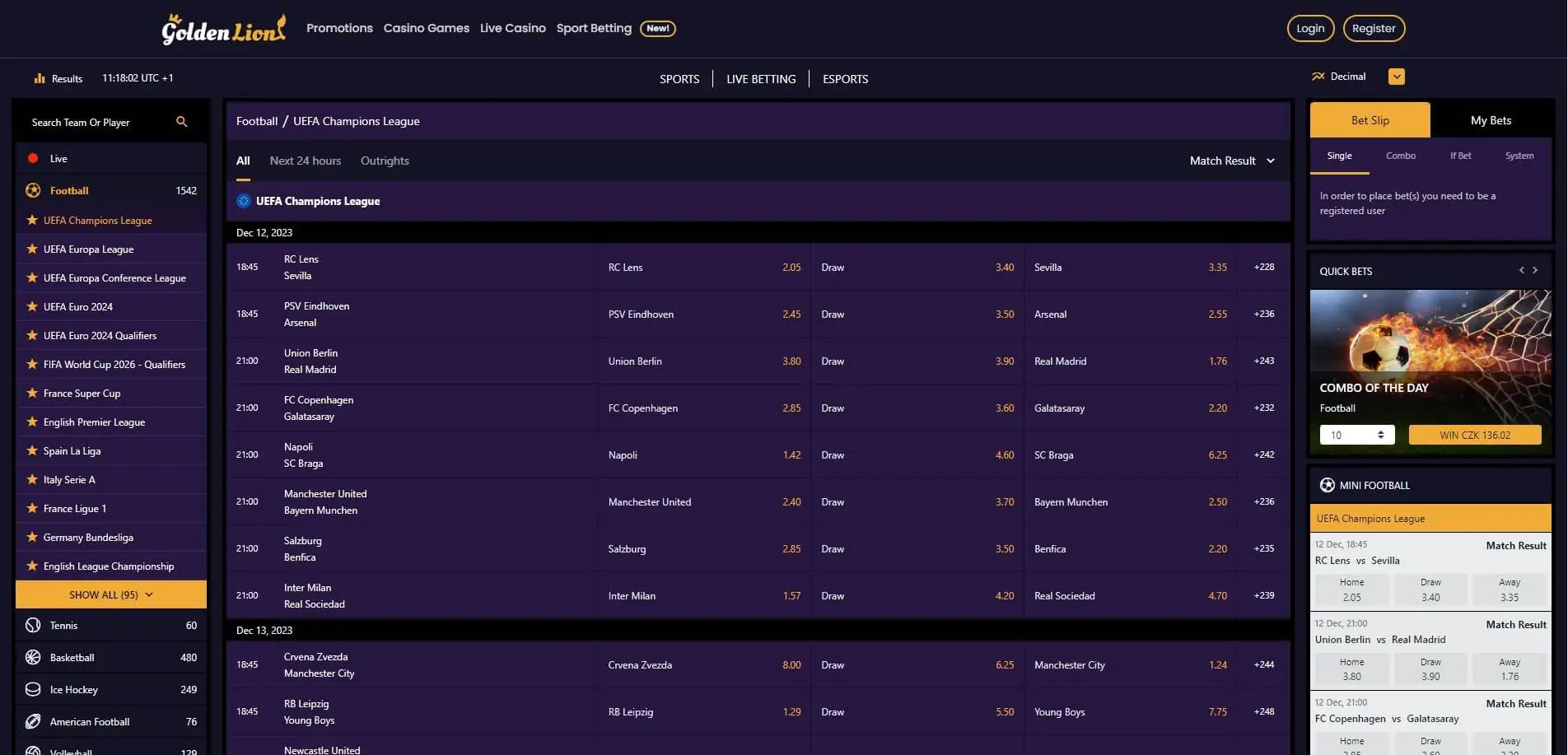Toggle the star beside France Ligue 1
Image resolution: width=1568 pixels, height=755 pixels.
pos(31,508)
